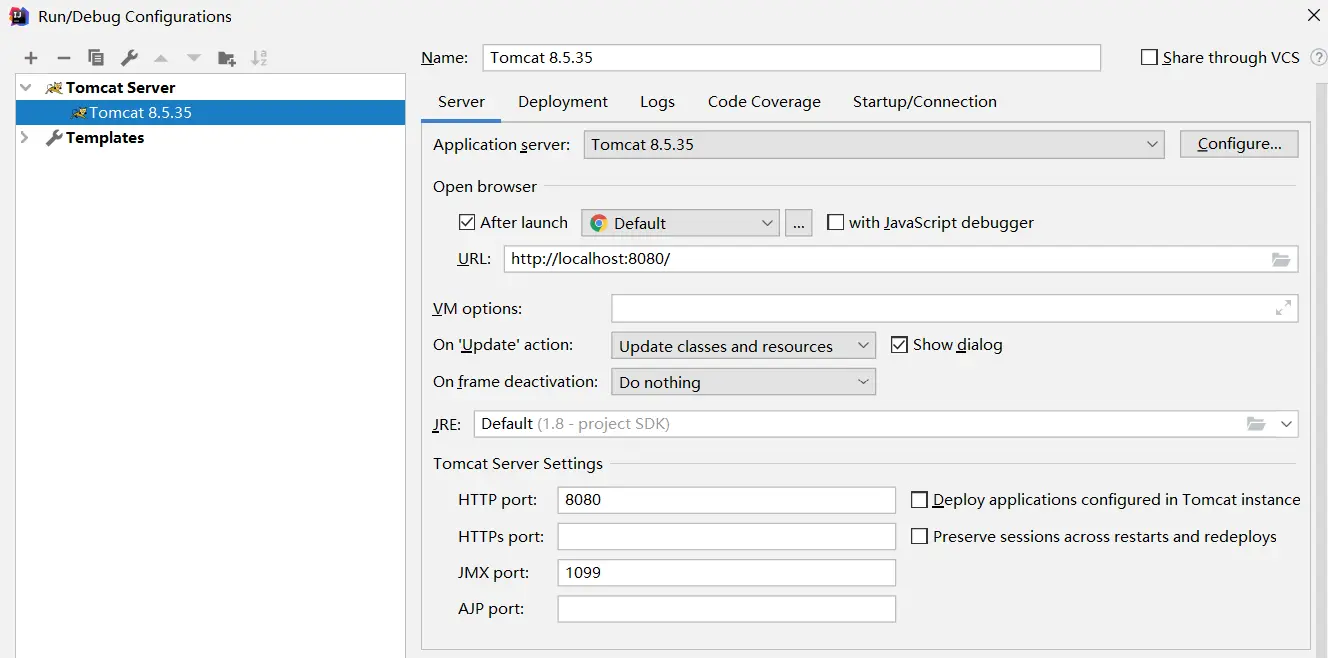This screenshot has height=658, width=1328.
Task: Click in the VM options field
Action: coord(954,308)
